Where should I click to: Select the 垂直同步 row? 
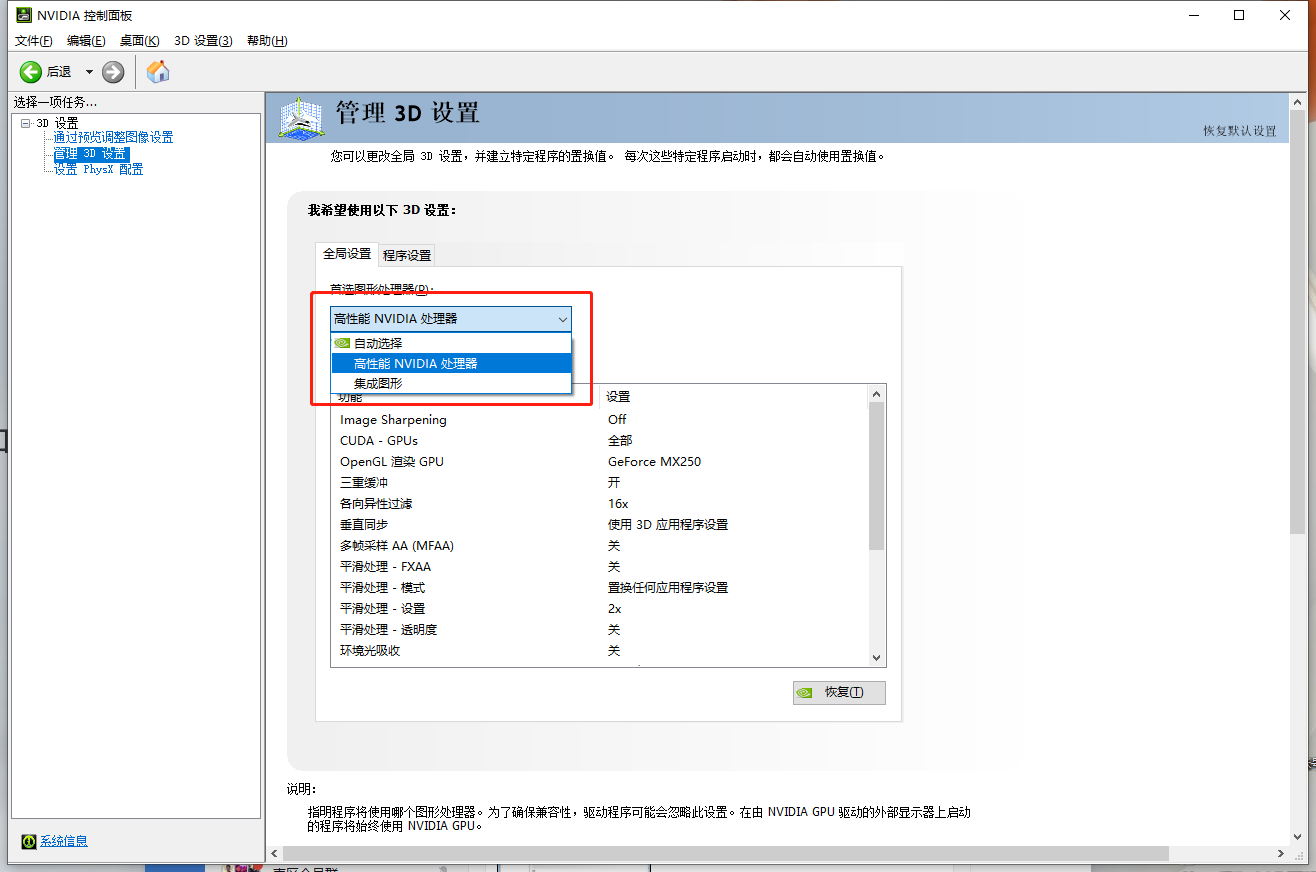click(598, 525)
